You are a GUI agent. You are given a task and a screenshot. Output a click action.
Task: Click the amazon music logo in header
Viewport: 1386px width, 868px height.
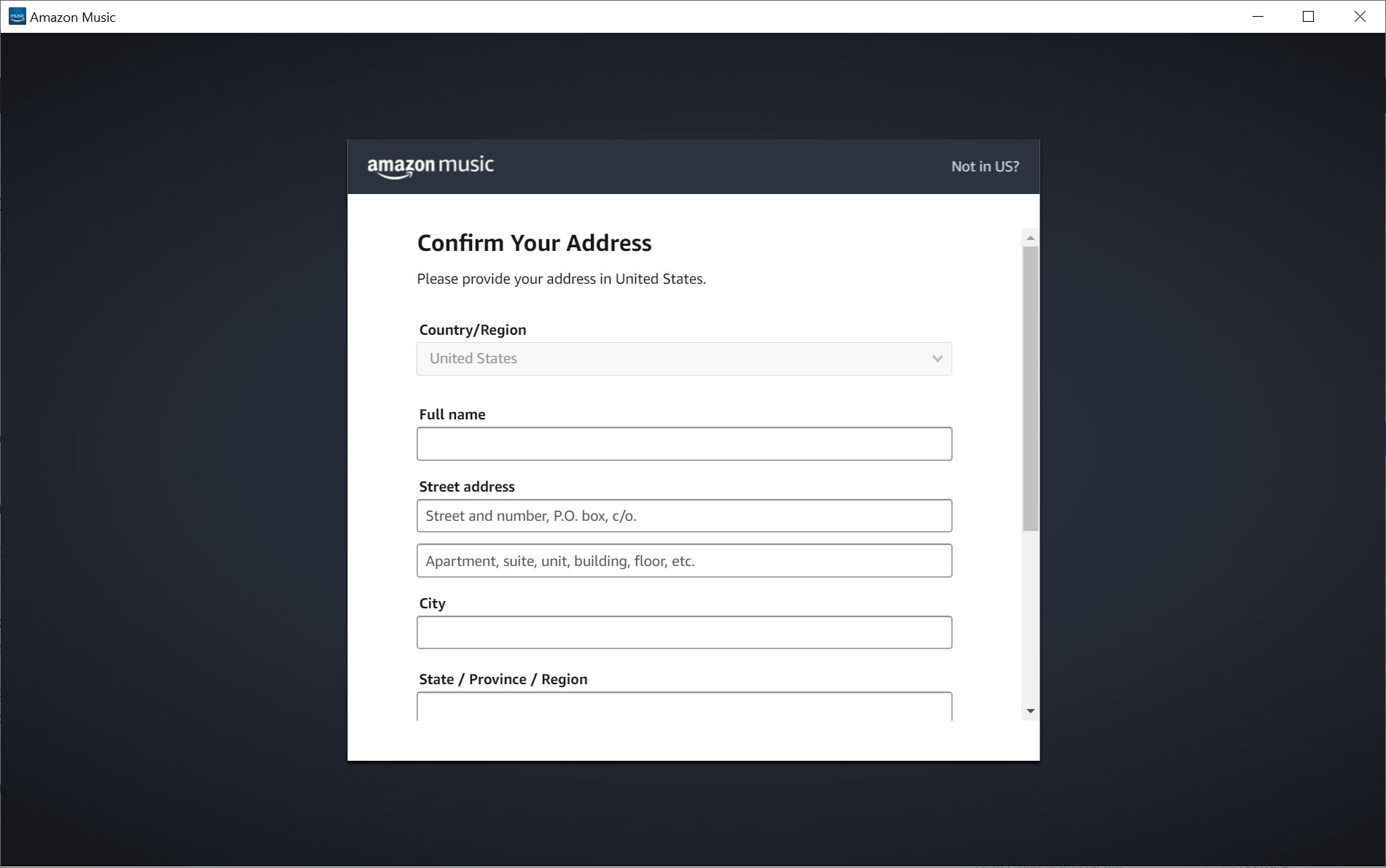430,167
